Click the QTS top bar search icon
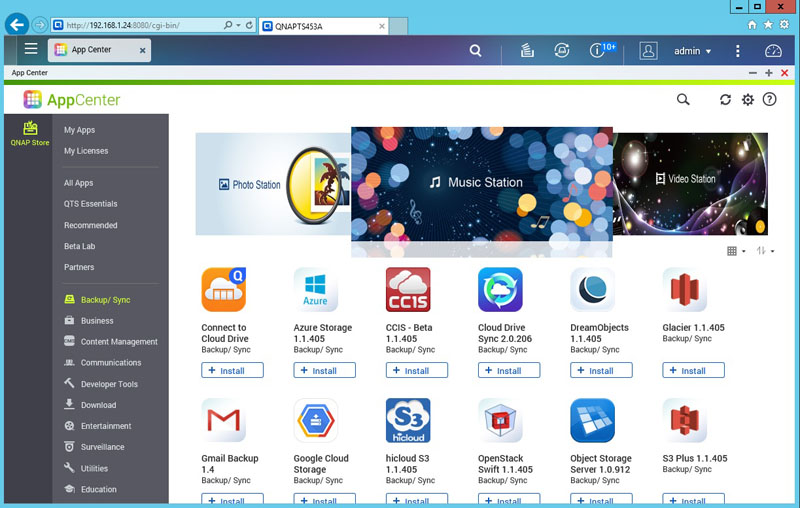Screen dimensions: 800x508 coord(475,50)
